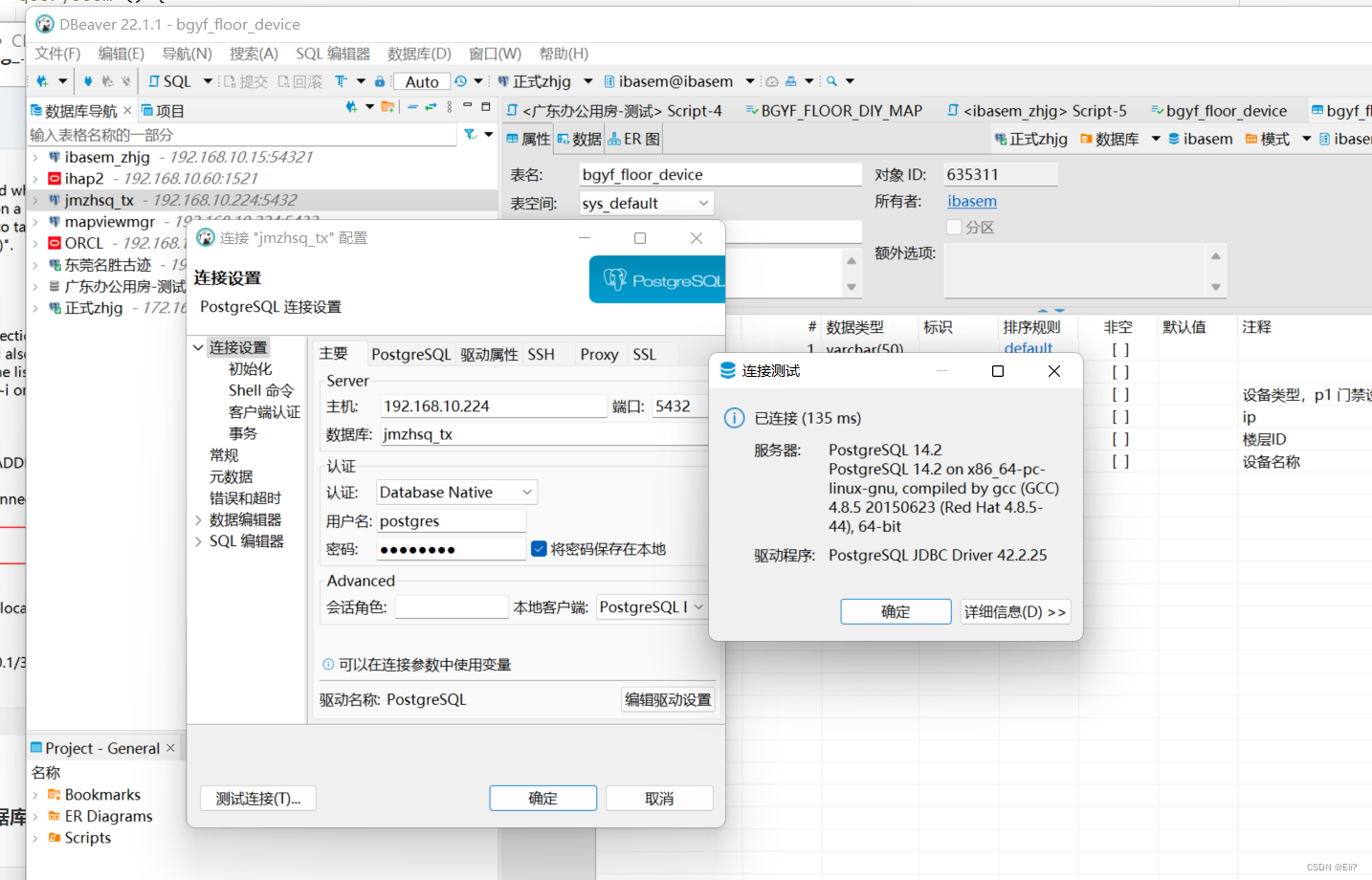
Task: Open a new SQL editor from toolbar
Action: coord(170,81)
